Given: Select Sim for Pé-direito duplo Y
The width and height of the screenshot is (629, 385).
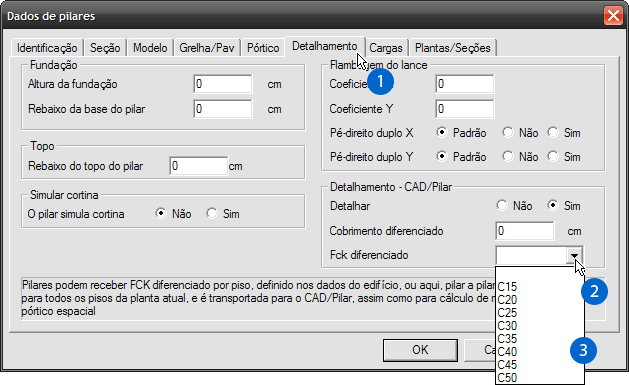Looking at the screenshot, I should coord(553,156).
